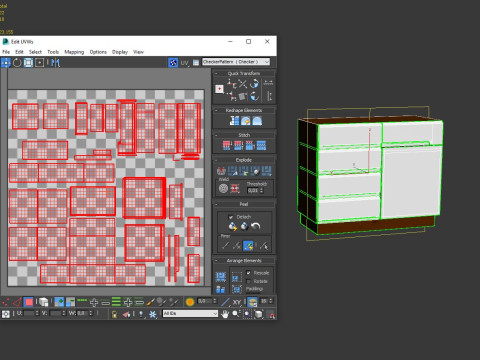Open the Select menu
The height and width of the screenshot is (360, 480).
tap(35, 52)
